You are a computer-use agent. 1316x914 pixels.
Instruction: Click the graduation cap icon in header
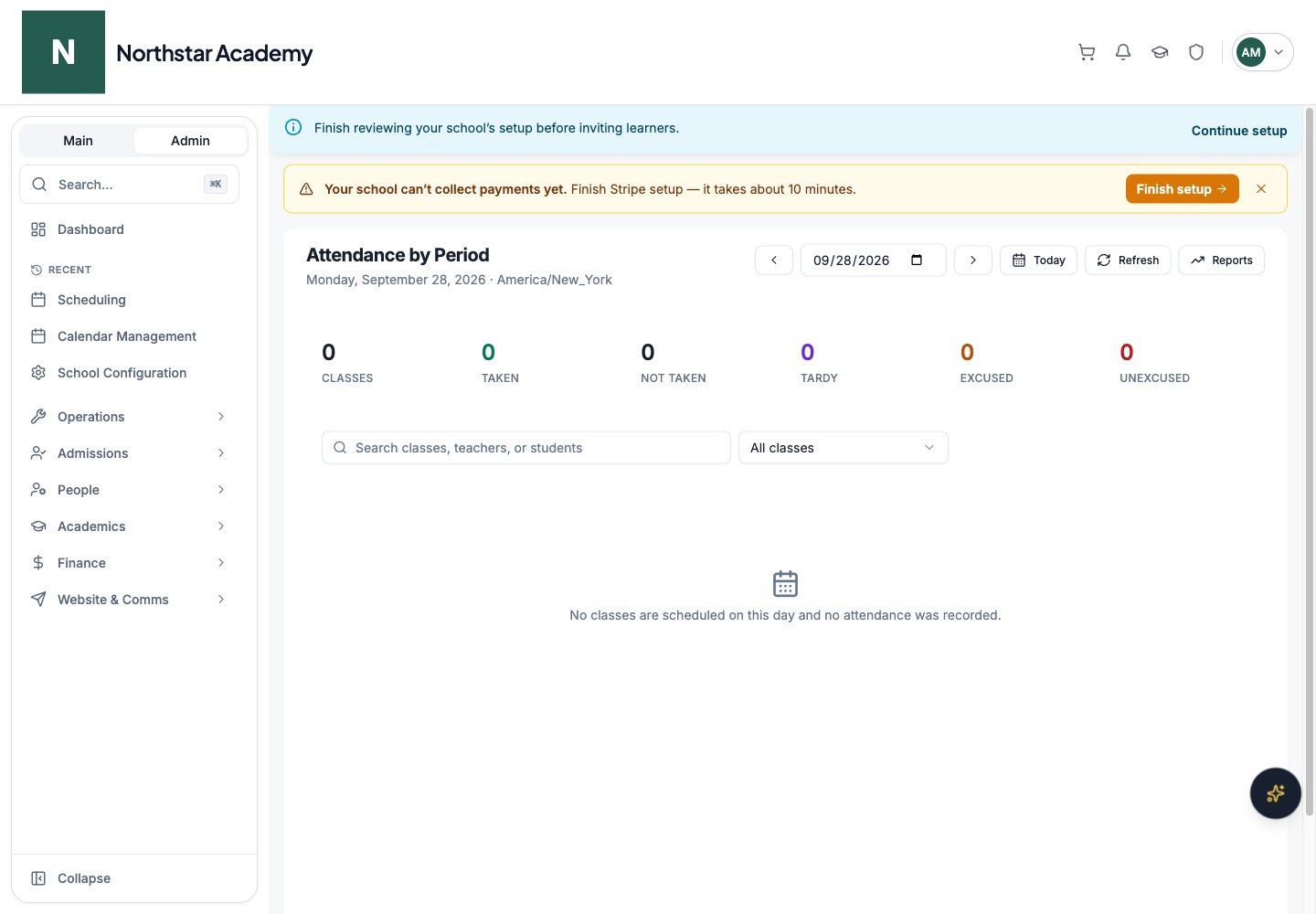click(1160, 52)
